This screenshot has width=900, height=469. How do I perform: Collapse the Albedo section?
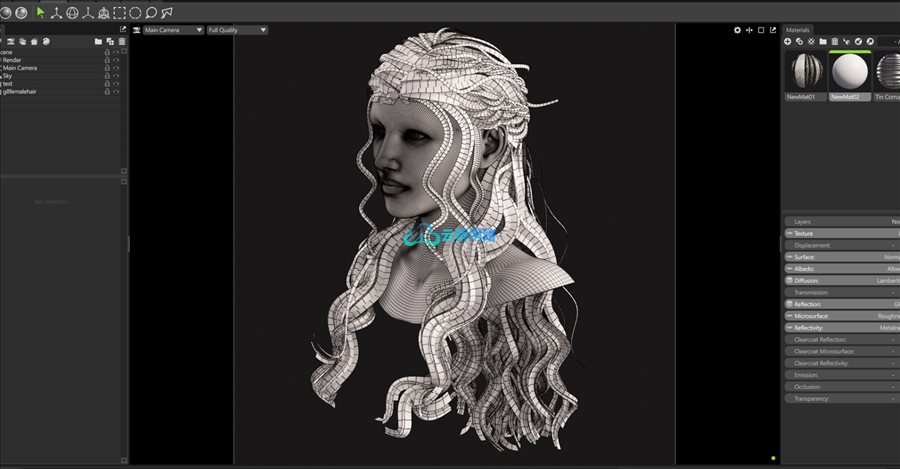[790, 269]
